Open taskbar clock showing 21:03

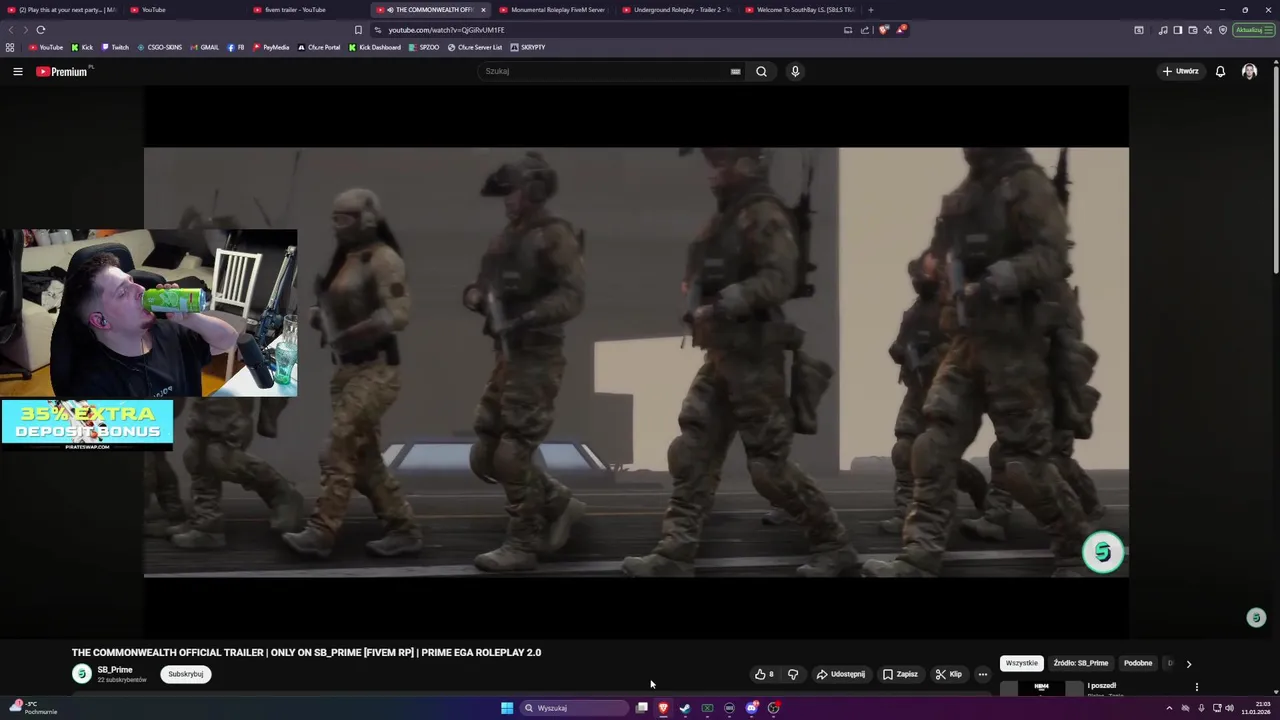point(1255,708)
